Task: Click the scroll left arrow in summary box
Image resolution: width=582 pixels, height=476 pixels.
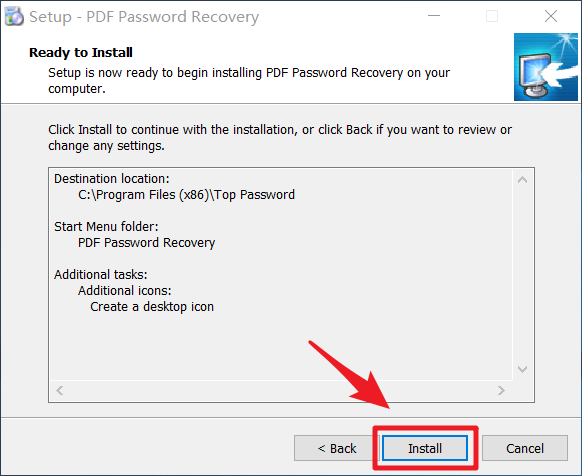Action: click(60, 390)
